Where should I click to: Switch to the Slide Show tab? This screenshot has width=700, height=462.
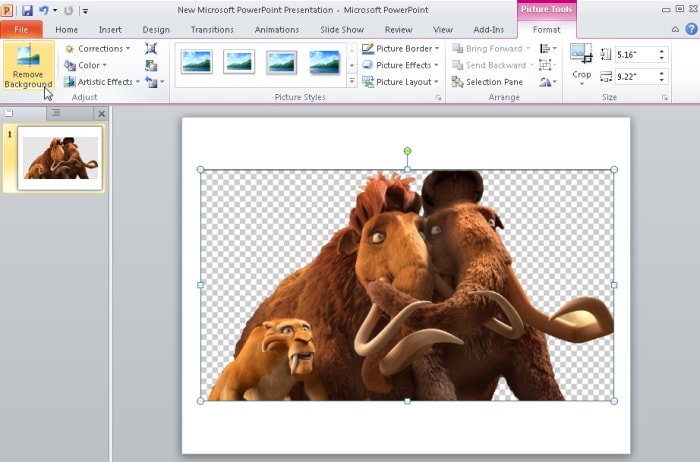tap(342, 29)
